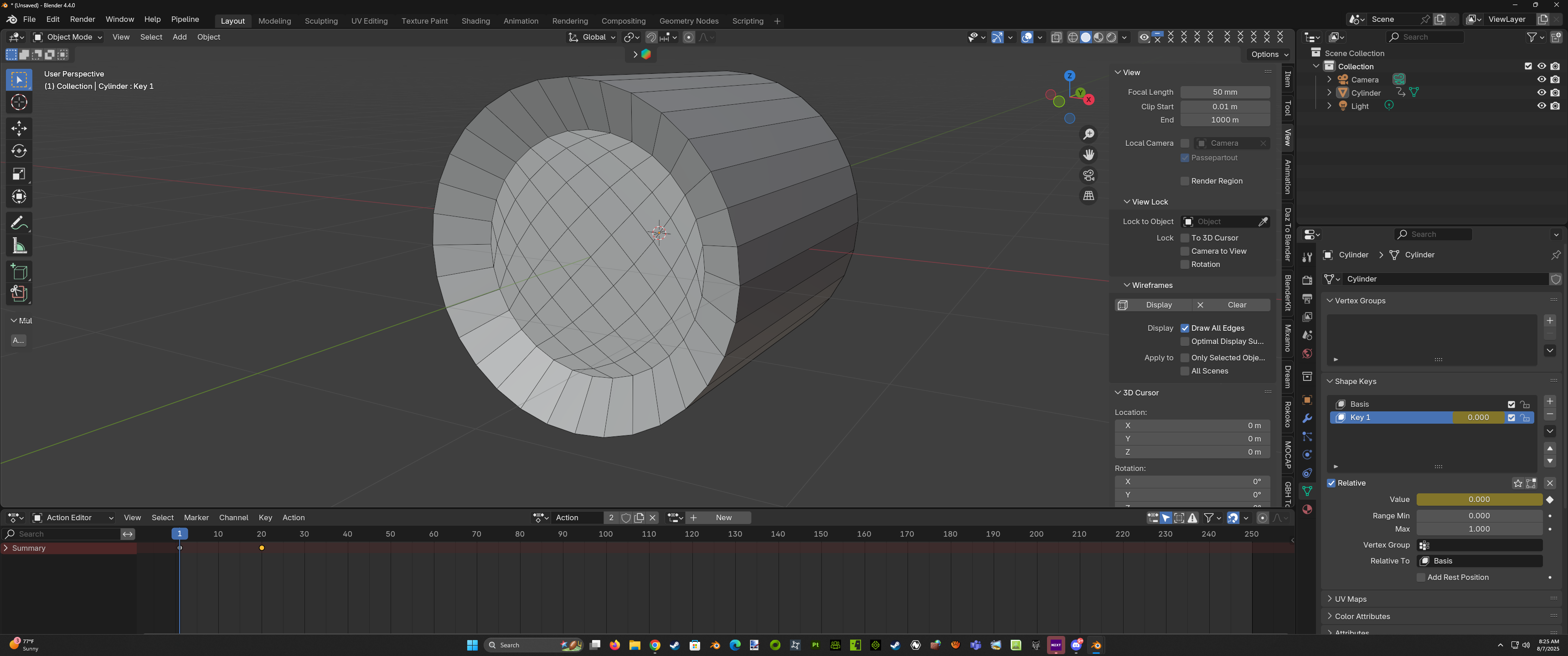Image resolution: width=1568 pixels, height=656 pixels.
Task: Open the World properties tab
Action: (1307, 354)
